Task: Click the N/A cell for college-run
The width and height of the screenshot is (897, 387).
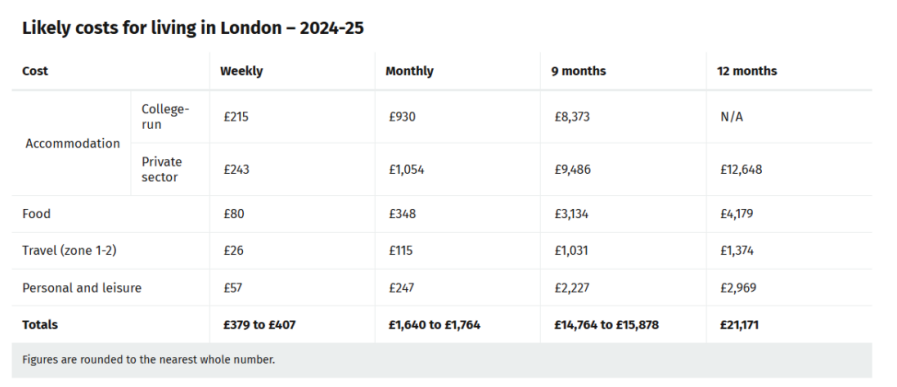Action: click(732, 117)
